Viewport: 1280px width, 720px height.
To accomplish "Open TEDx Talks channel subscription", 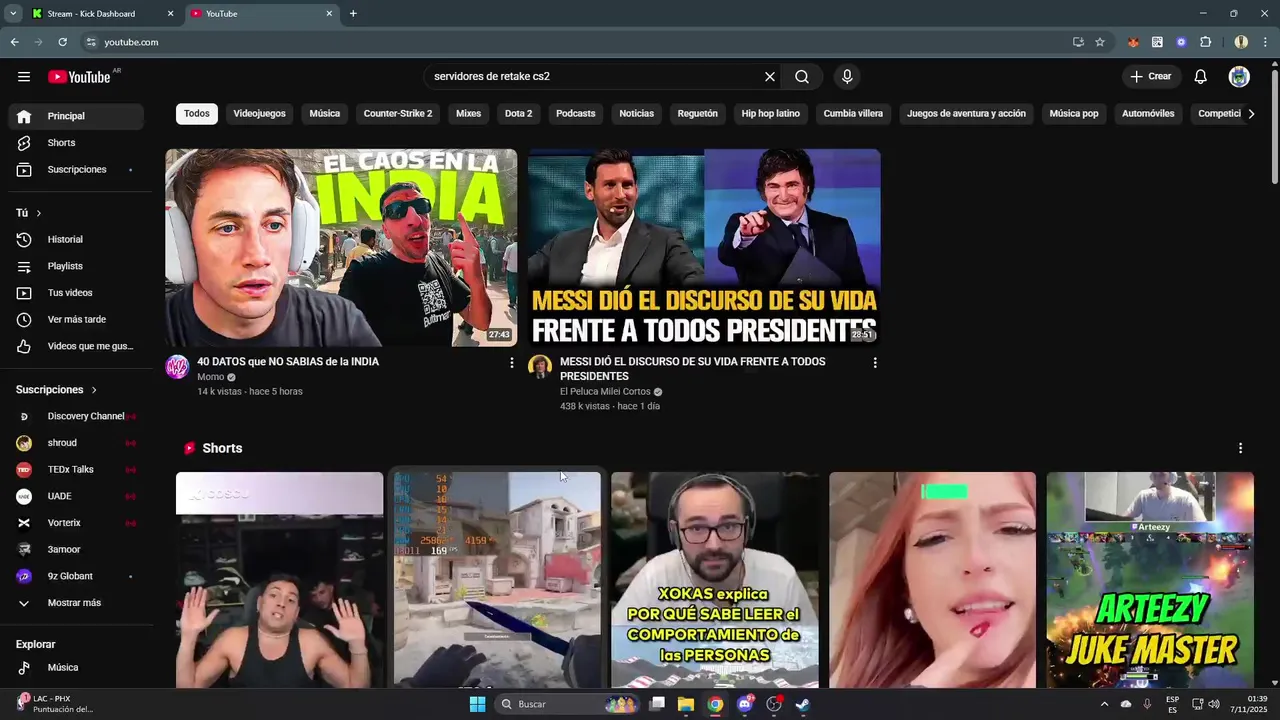I will [76, 470].
